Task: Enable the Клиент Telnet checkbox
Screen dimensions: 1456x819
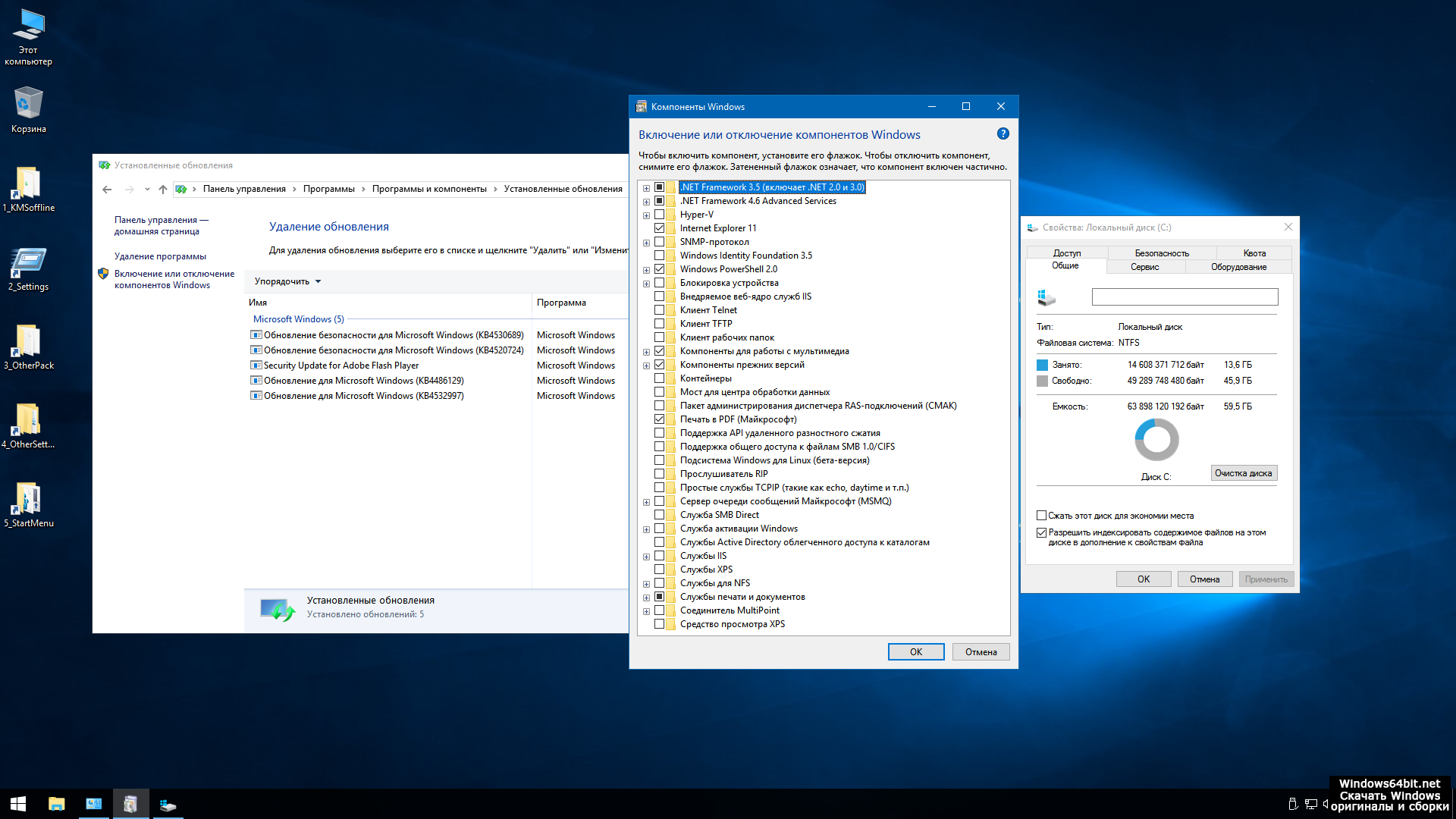Action: click(x=659, y=310)
